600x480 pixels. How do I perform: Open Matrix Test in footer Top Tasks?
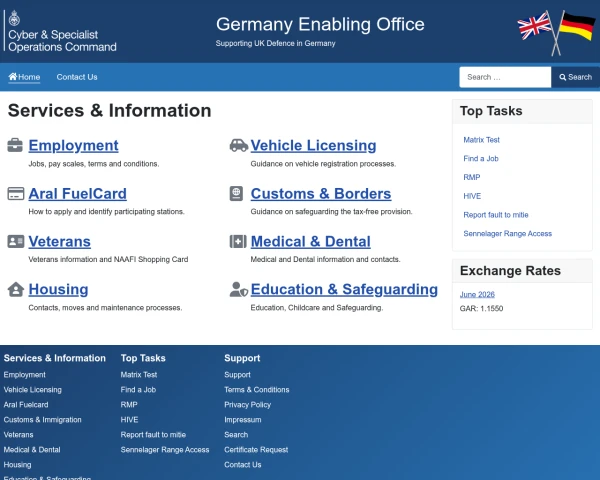pyautogui.click(x=139, y=375)
